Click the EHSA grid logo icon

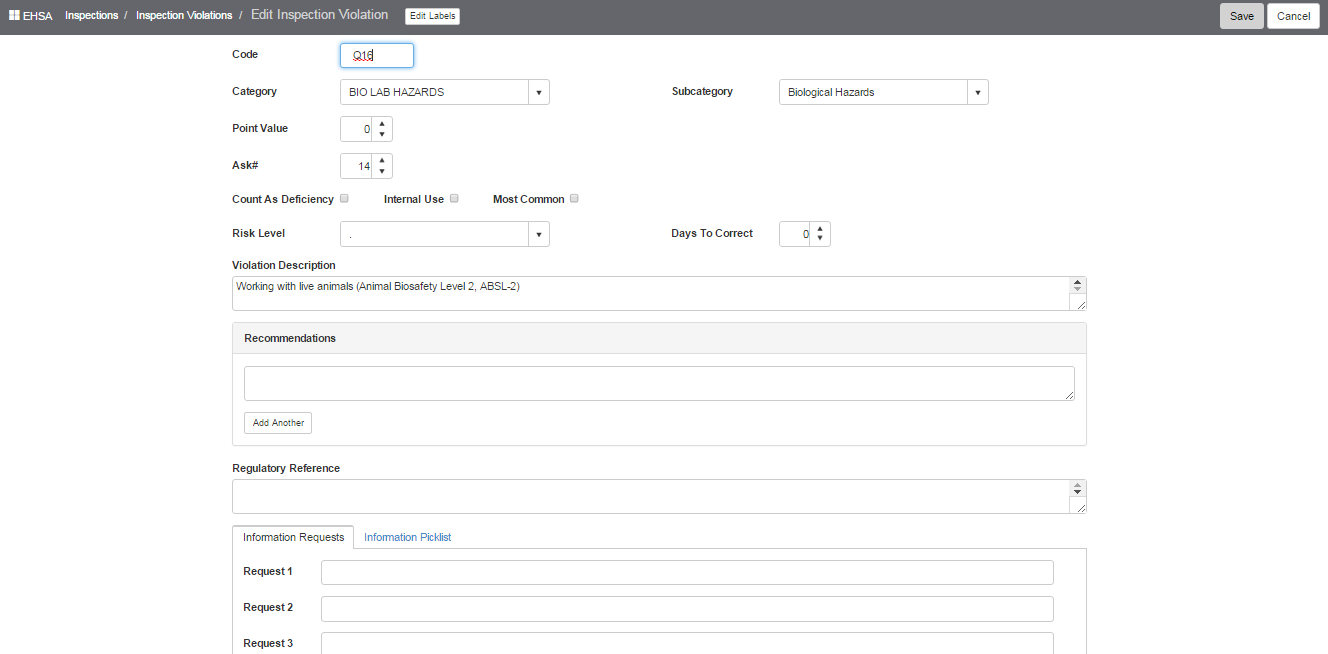[14, 16]
